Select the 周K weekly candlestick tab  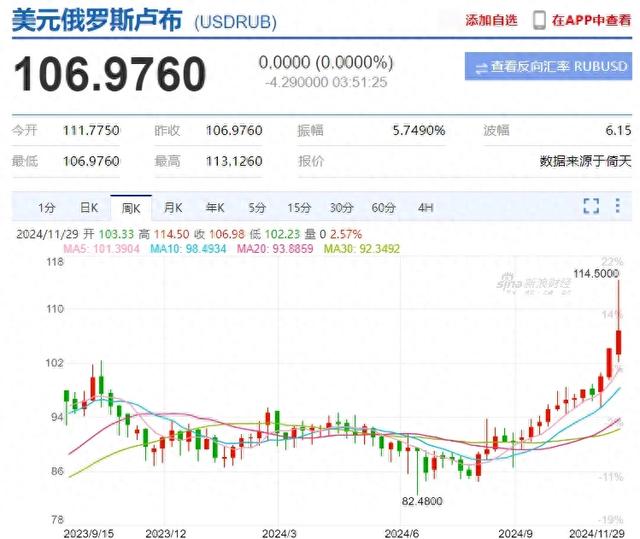(131, 208)
